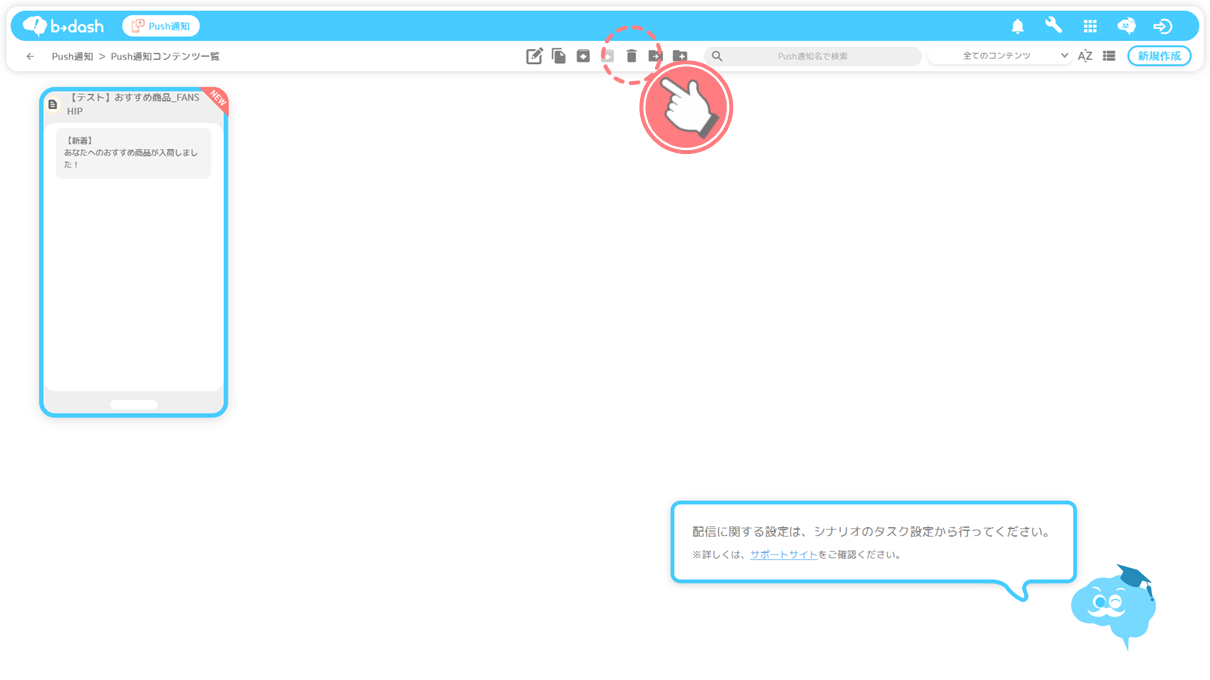Image resolution: width=1210 pixels, height=680 pixels.
Task: Open the apps grid menu
Action: click(1090, 26)
